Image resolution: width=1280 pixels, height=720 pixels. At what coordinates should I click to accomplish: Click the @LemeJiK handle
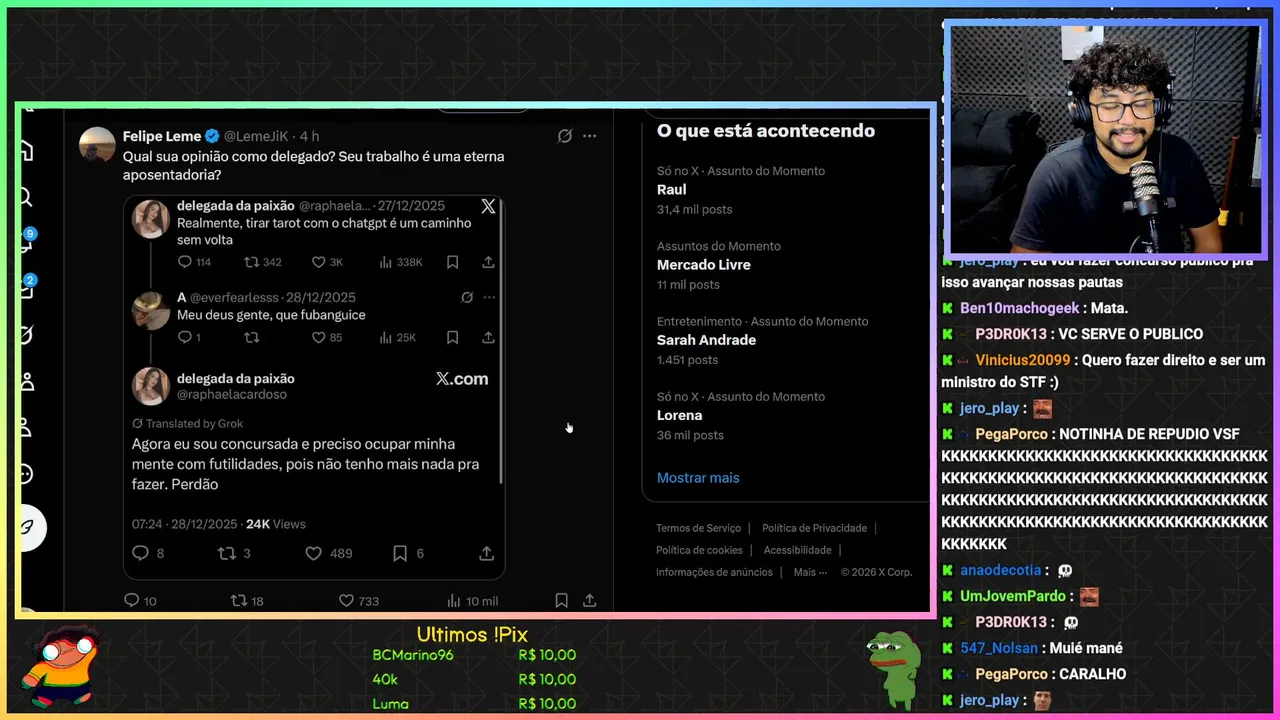258,136
